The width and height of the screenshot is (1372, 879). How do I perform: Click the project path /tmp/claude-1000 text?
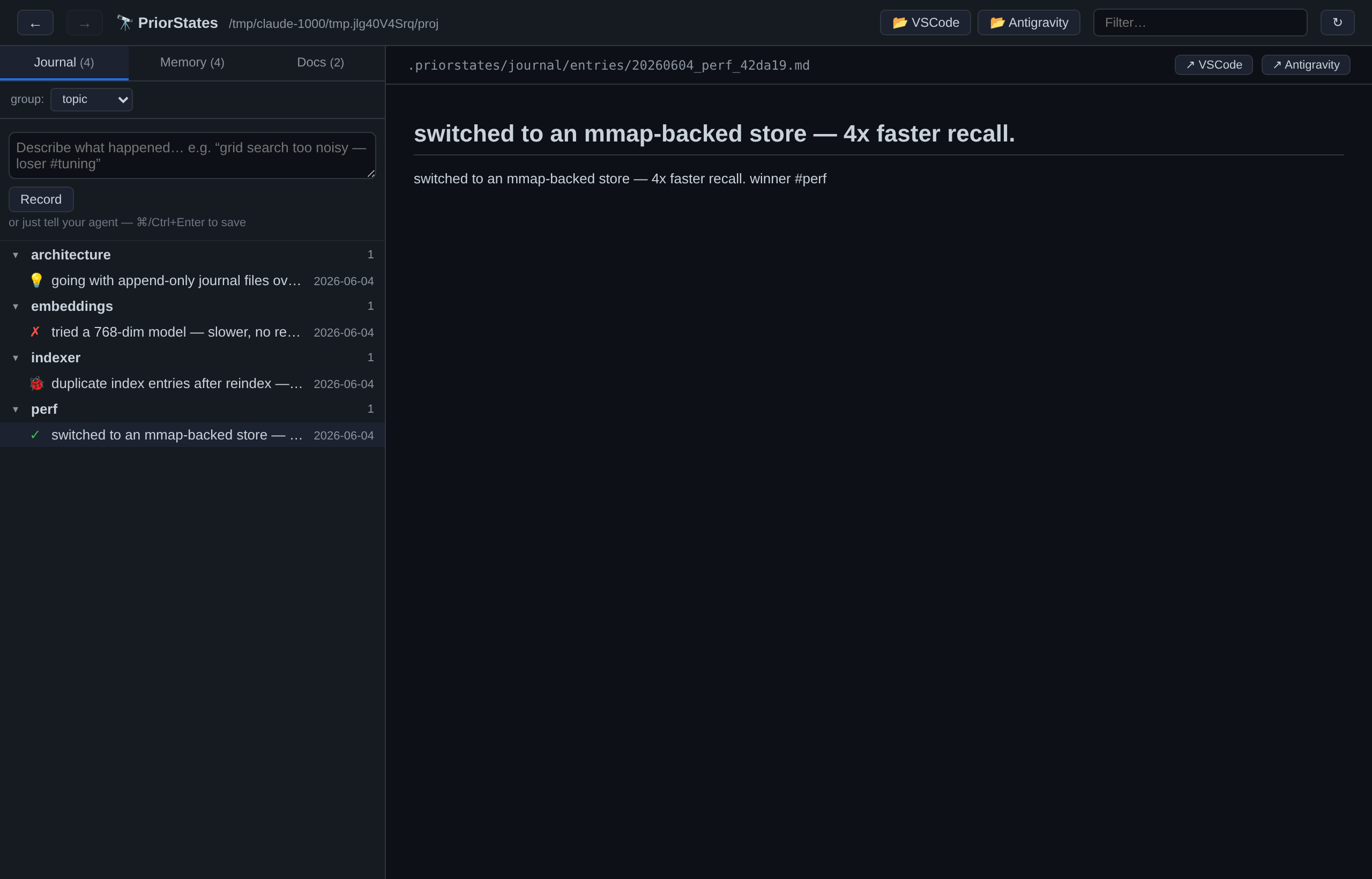(333, 24)
